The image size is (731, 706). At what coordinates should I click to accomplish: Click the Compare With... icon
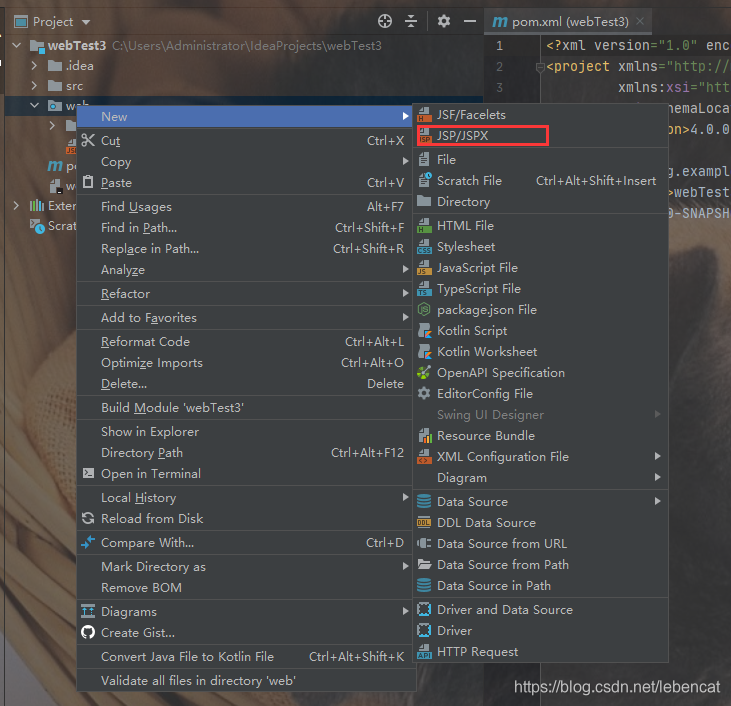[x=88, y=542]
